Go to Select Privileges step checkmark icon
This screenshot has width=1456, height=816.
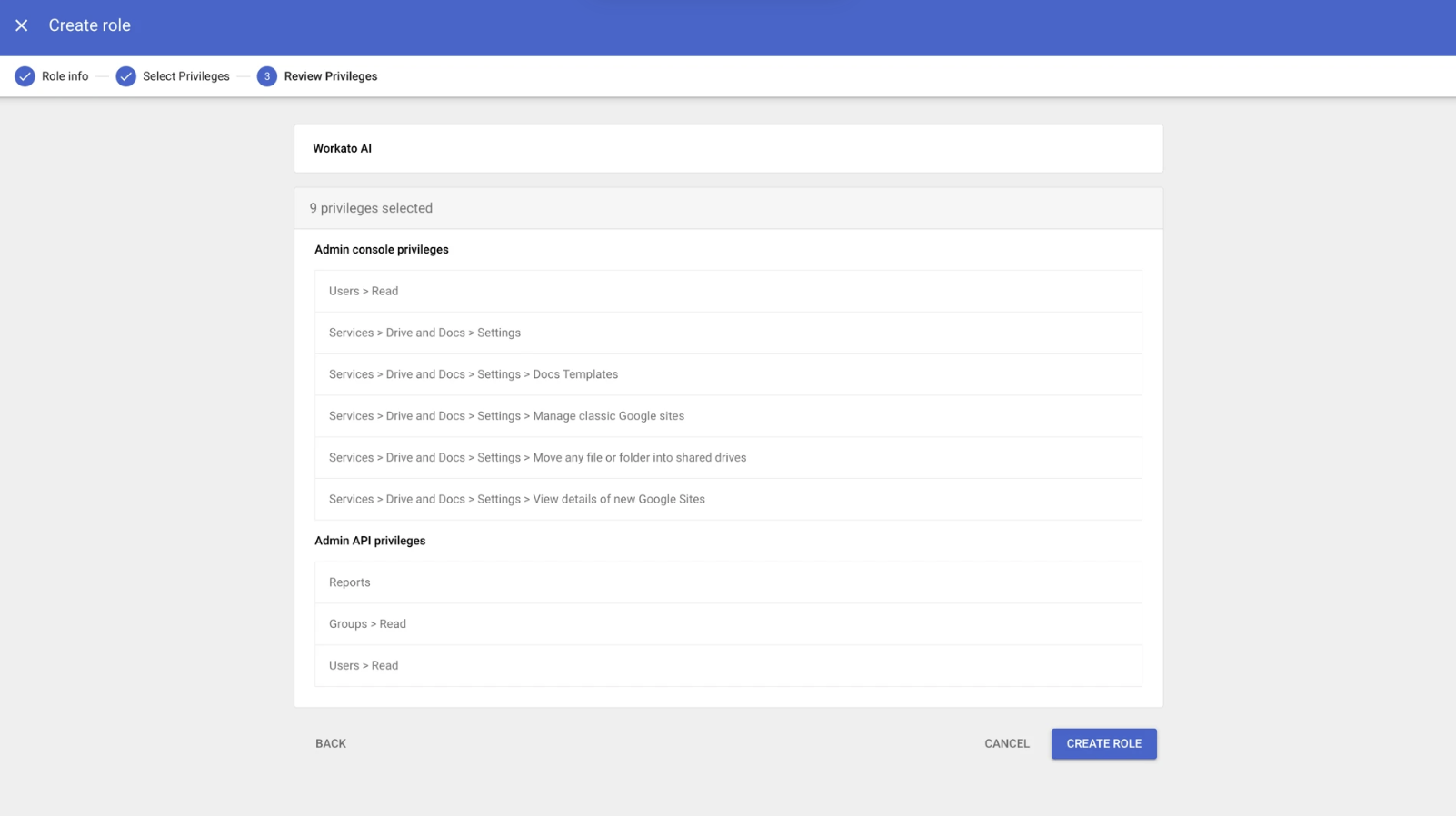(x=126, y=76)
